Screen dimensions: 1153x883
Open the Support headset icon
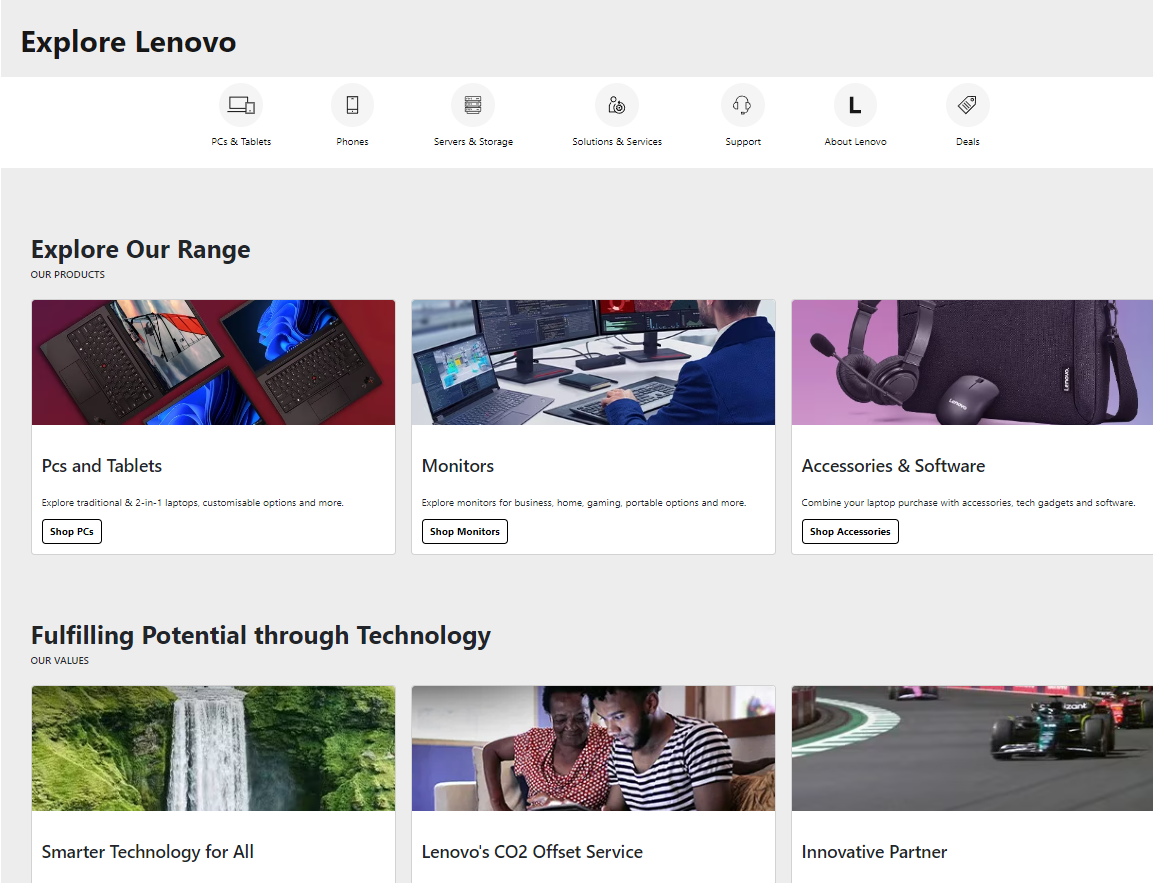743,105
